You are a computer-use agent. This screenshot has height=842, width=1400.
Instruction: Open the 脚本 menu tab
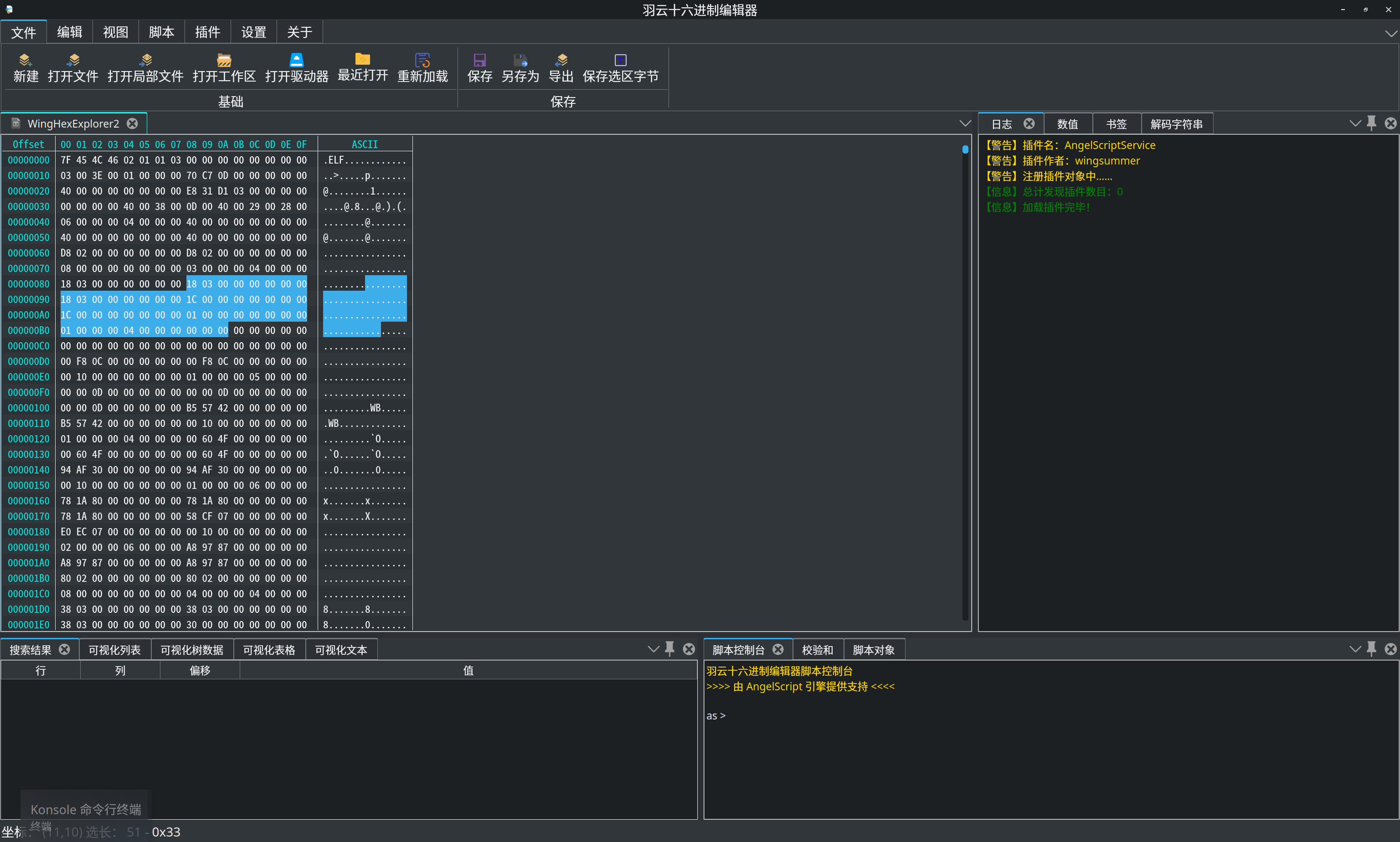pyautogui.click(x=162, y=32)
